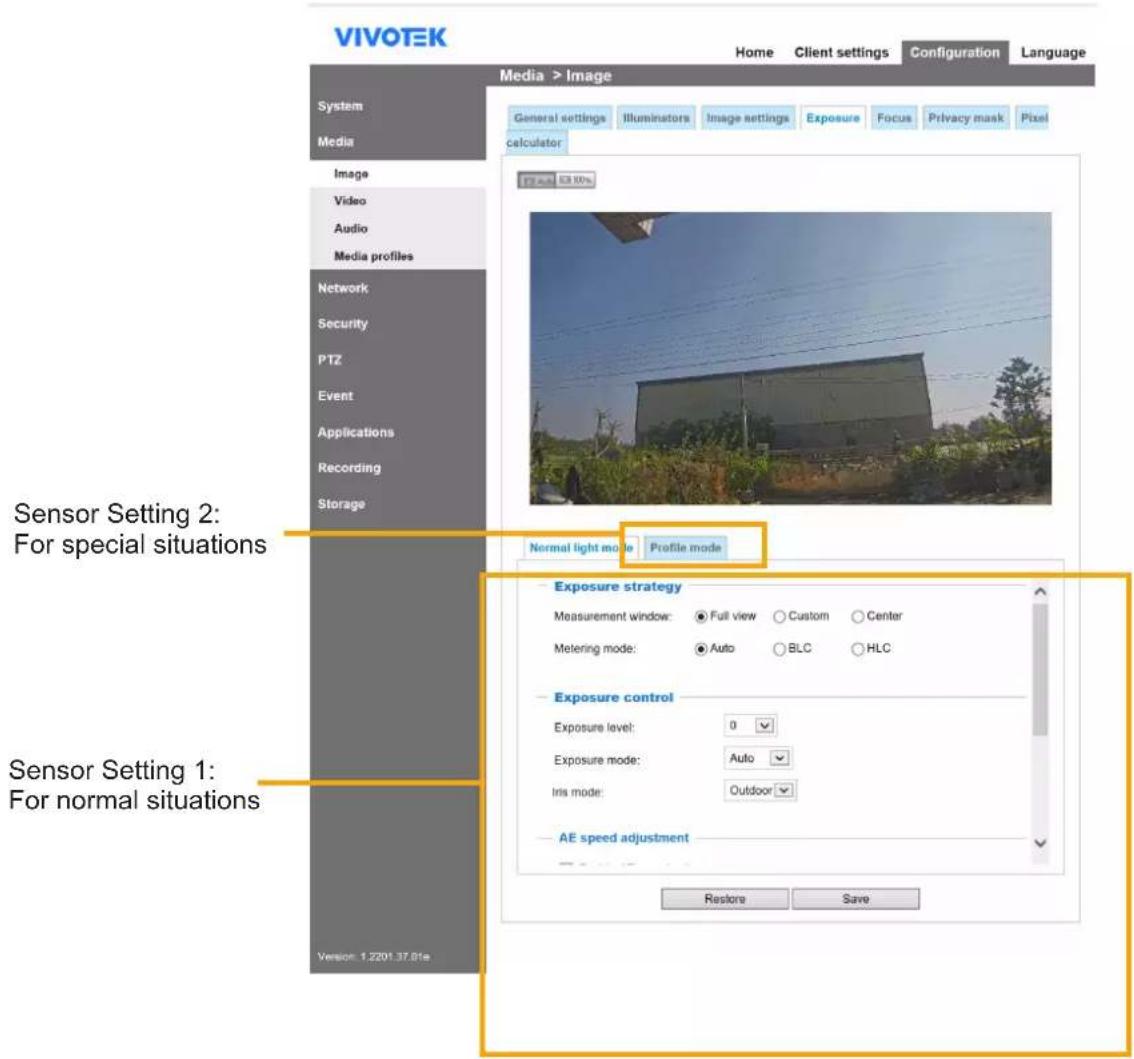Click the AE speed adjustment heading
Screen dimensions: 1134x1059
tap(623, 838)
